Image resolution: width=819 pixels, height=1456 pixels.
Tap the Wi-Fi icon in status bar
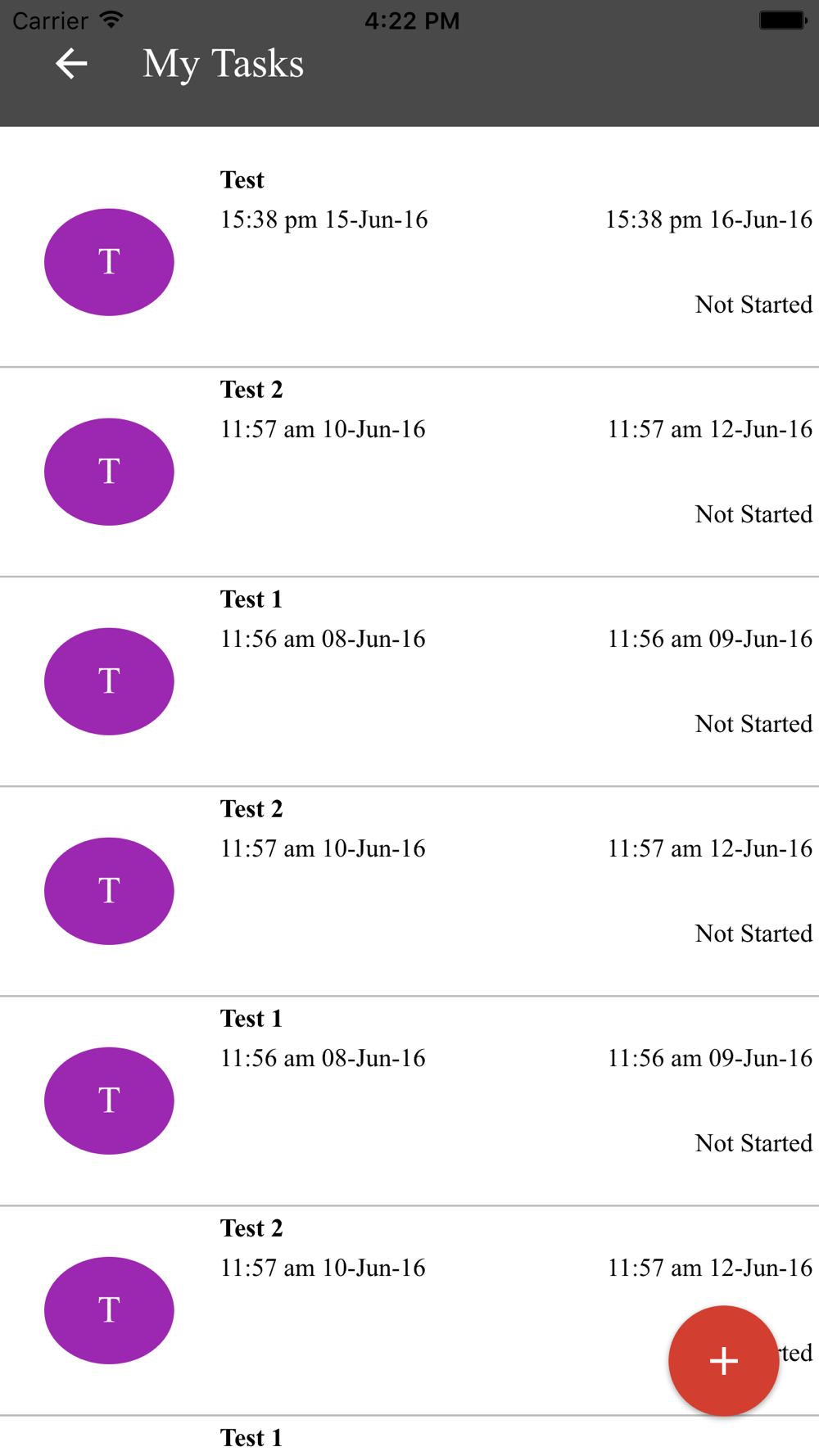[111, 20]
